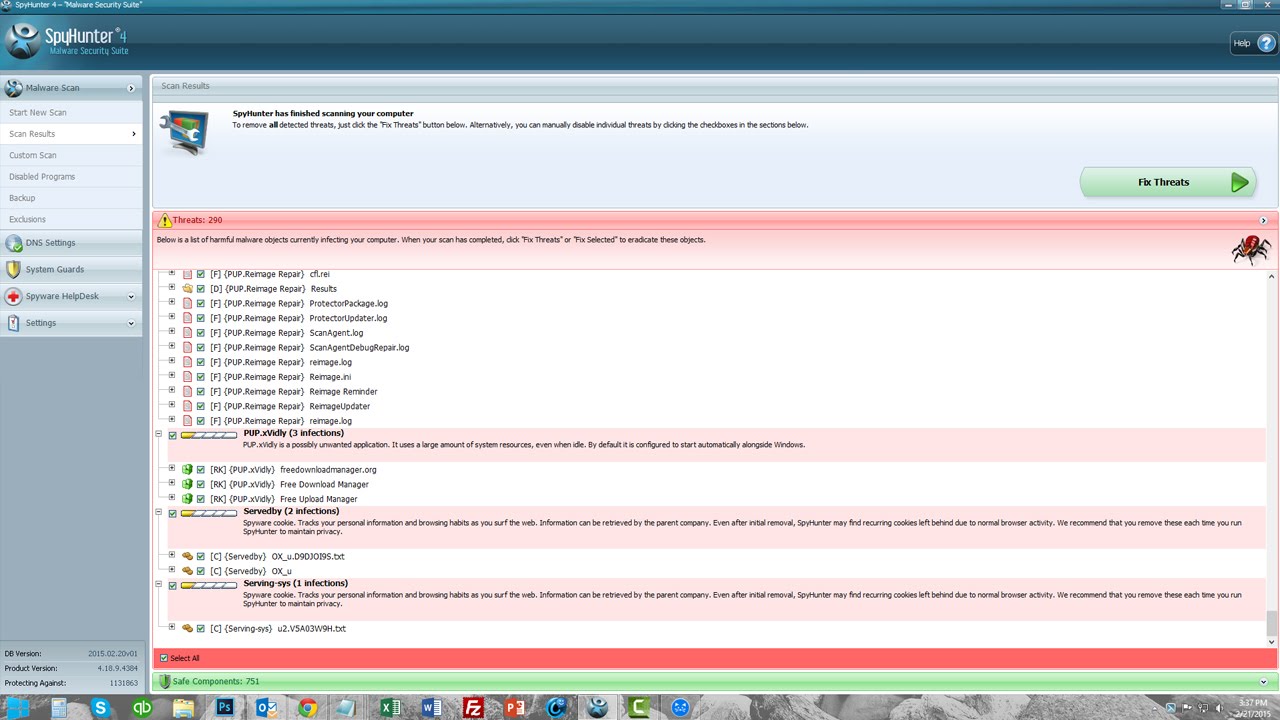Click the PUP.xVidly threat level bar

point(209,436)
